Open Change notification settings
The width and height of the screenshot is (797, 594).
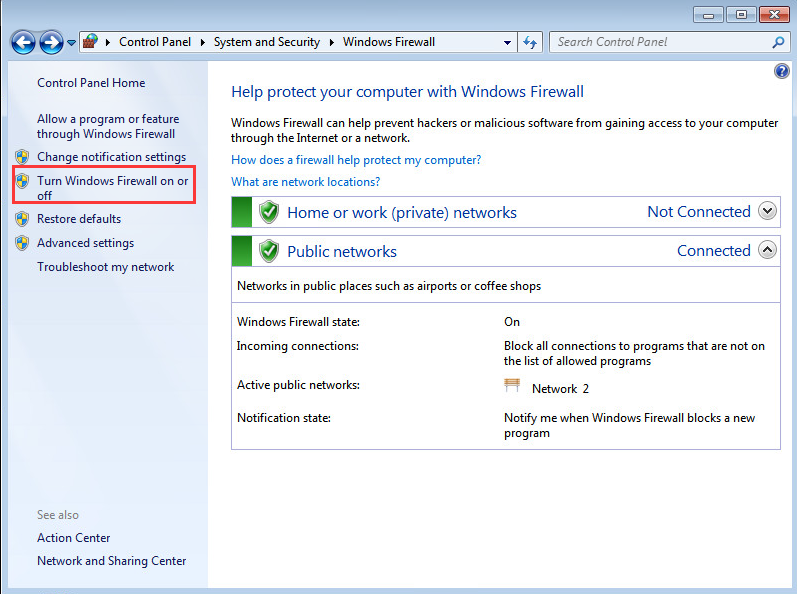[x=111, y=157]
